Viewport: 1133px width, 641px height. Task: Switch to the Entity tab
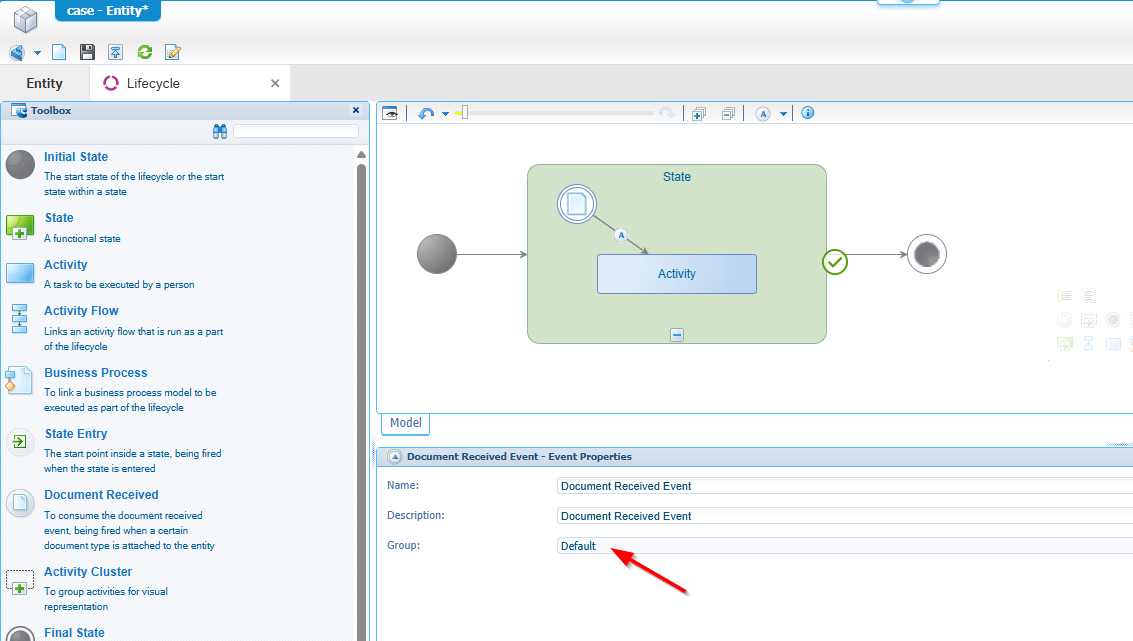point(44,83)
